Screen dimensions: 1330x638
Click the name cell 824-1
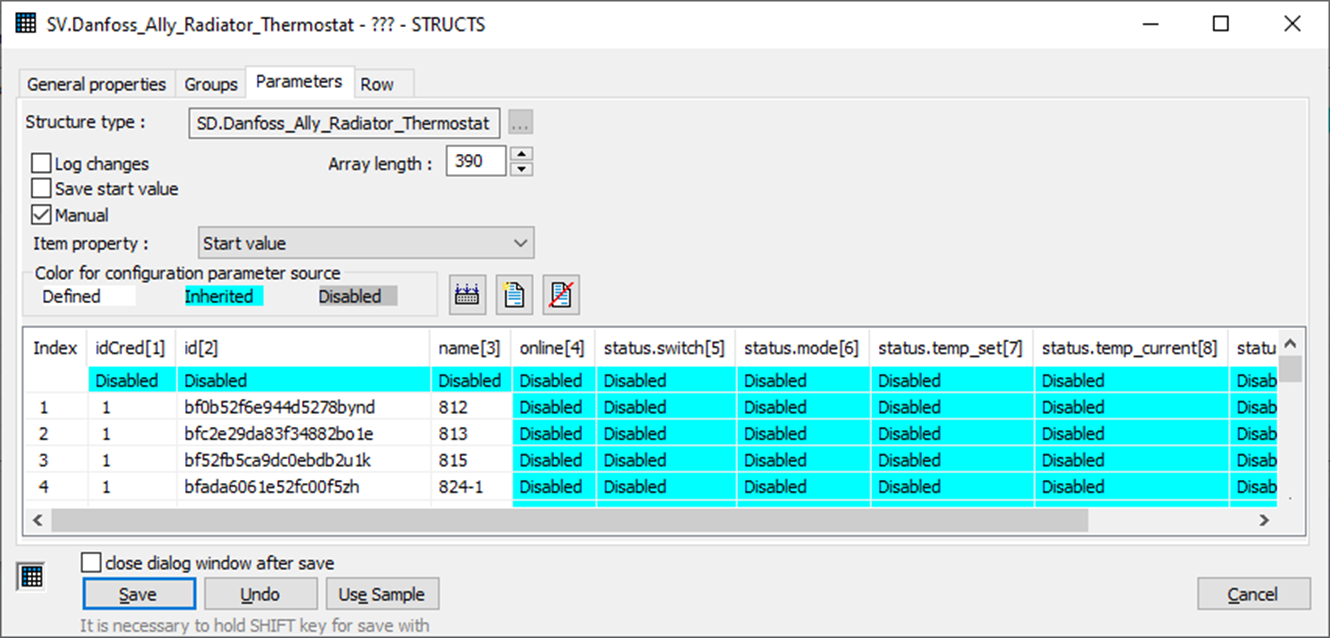[472, 487]
